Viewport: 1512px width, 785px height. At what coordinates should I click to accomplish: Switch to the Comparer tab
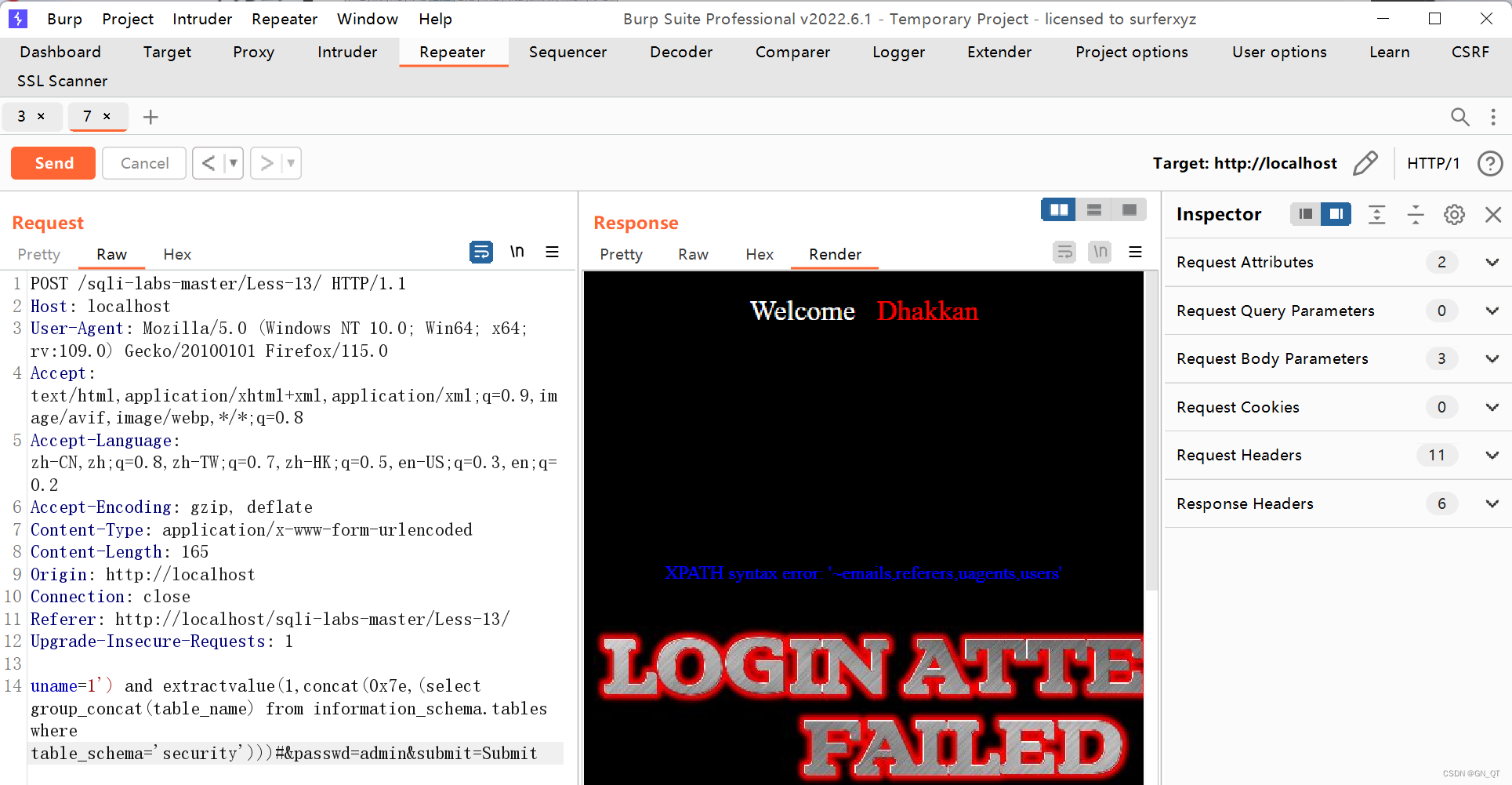pos(792,52)
